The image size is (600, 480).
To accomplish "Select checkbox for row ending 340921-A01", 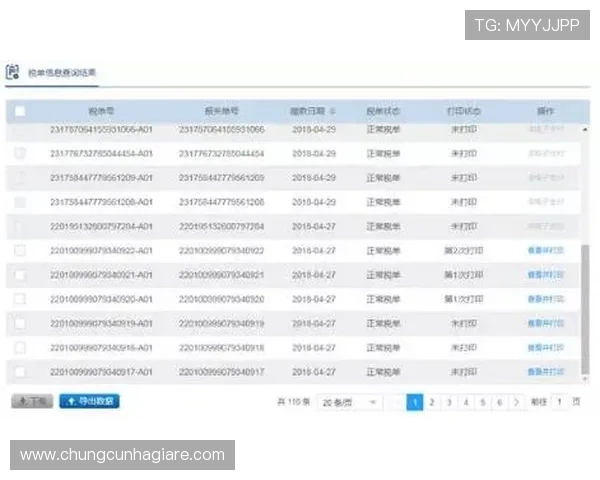I will (20, 275).
